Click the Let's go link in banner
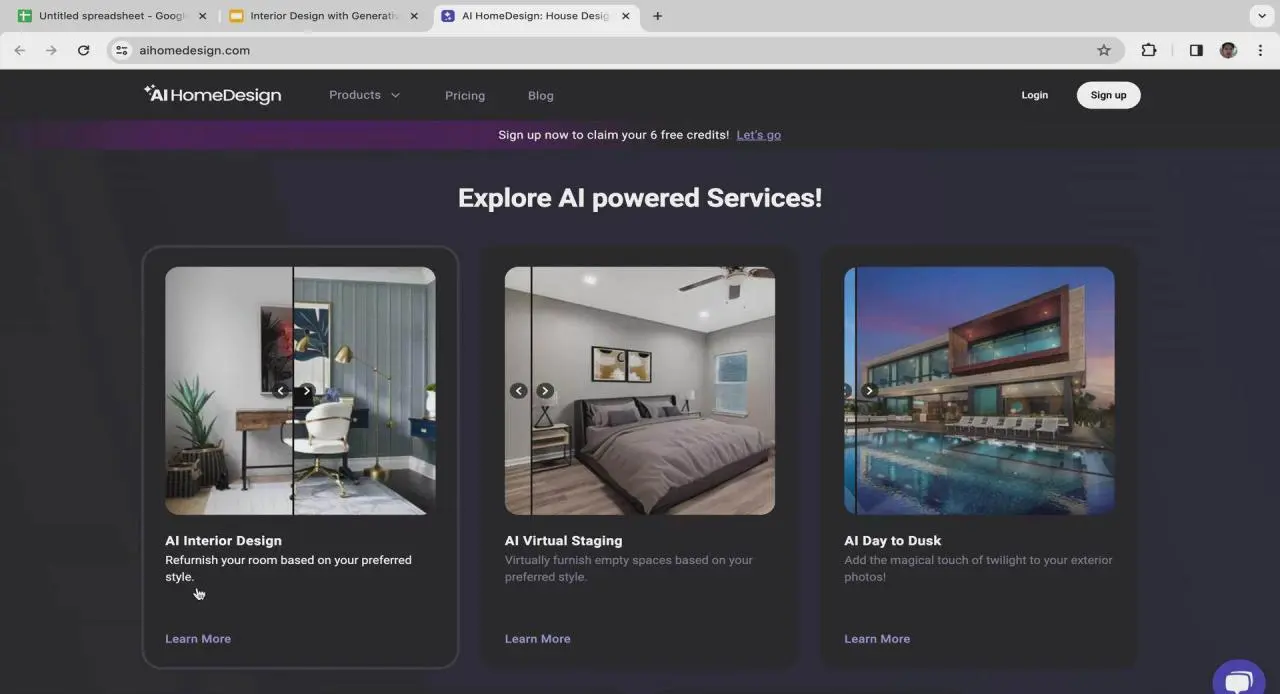This screenshot has height=694, width=1280. pos(758,135)
